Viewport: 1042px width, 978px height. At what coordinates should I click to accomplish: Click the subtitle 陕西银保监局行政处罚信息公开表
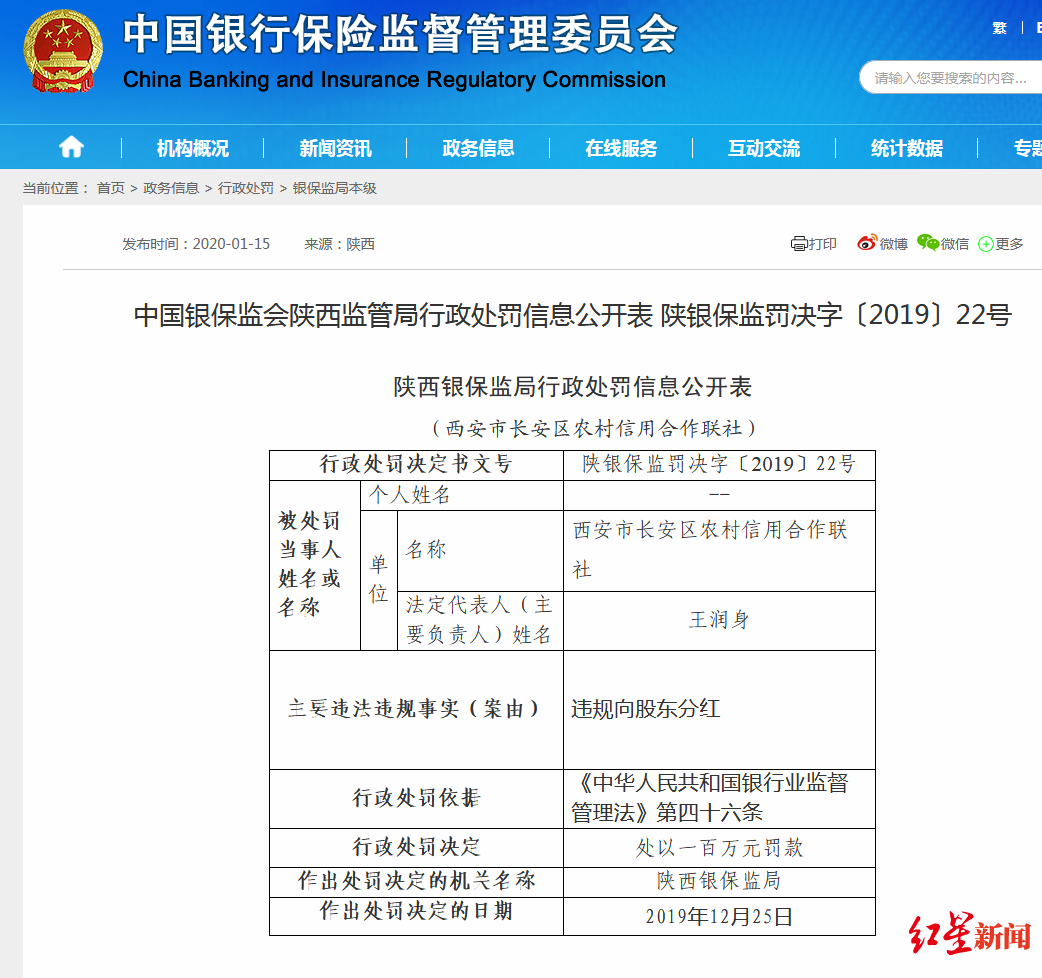[x=573, y=387]
